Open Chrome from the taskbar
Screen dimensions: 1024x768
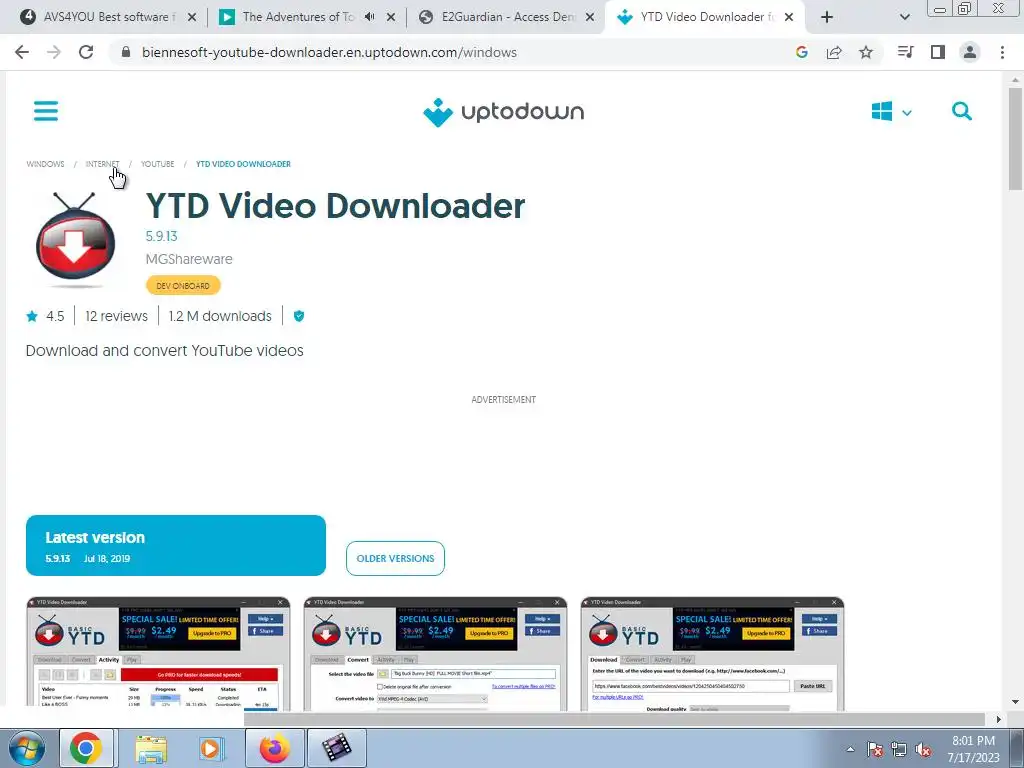point(86,748)
